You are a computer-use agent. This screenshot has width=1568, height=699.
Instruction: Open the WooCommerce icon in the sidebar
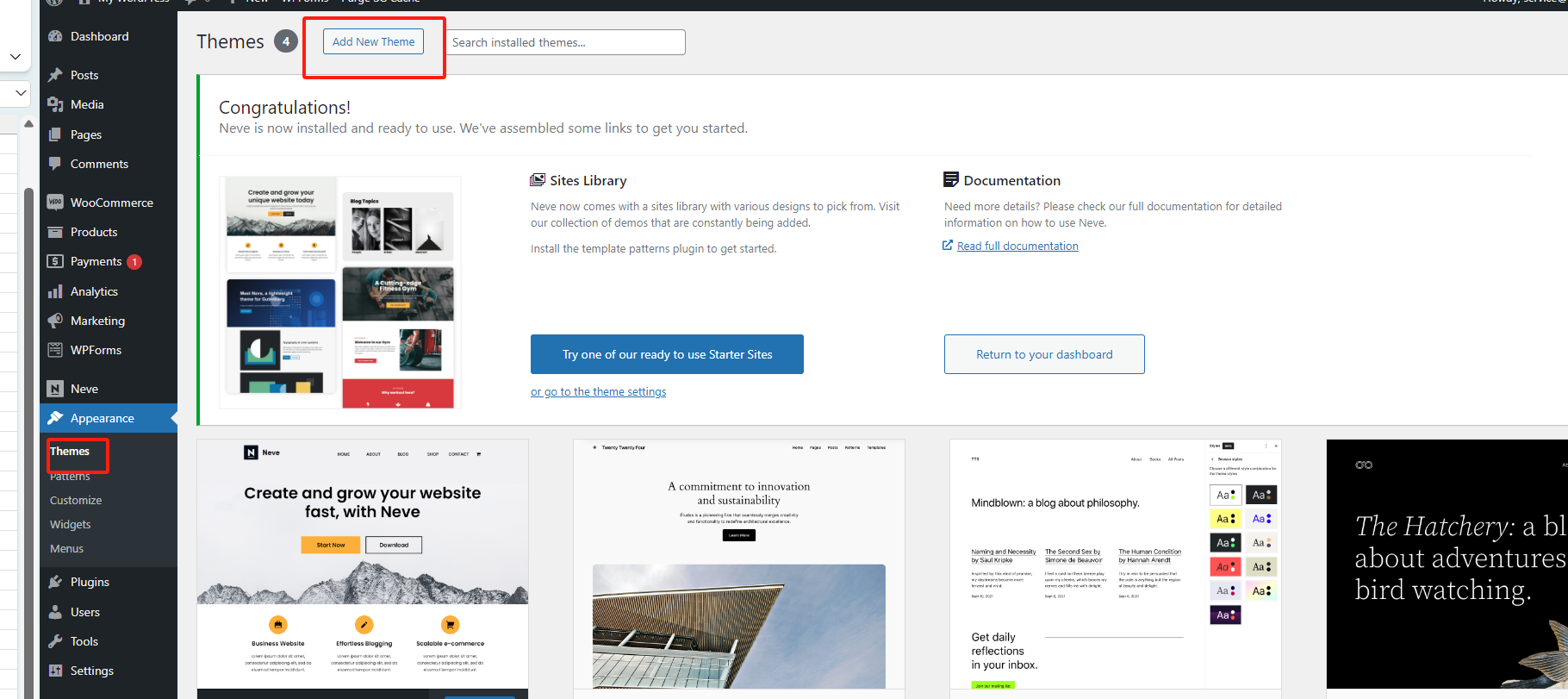(55, 203)
